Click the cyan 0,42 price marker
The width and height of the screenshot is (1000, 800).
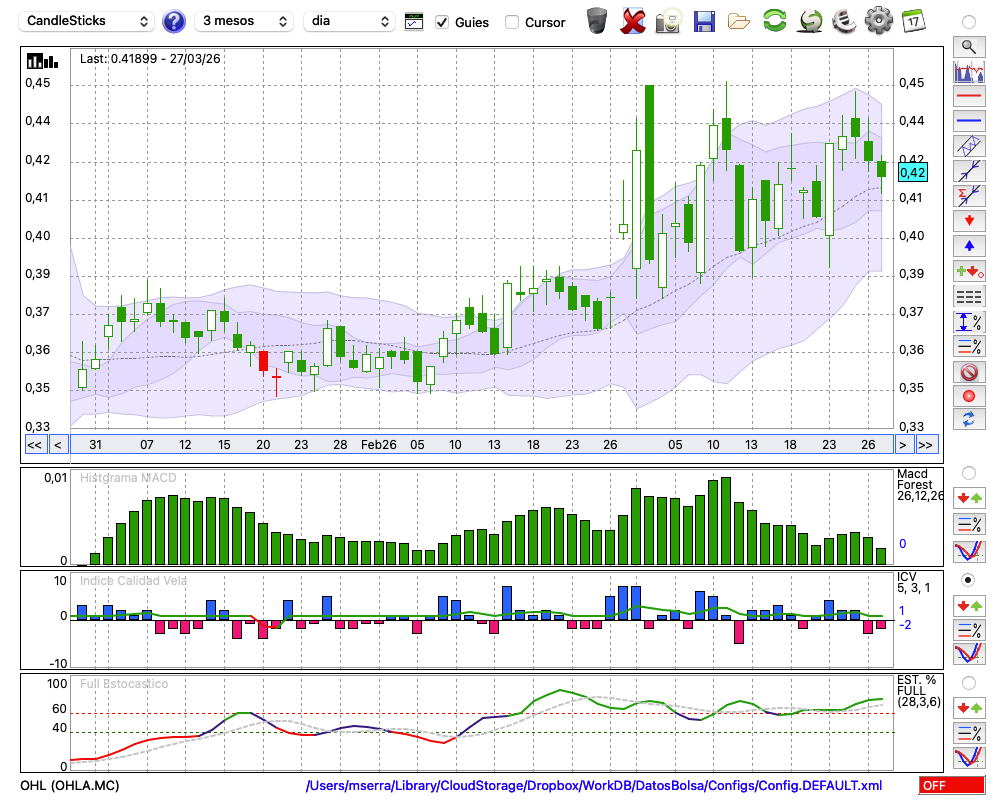912,173
